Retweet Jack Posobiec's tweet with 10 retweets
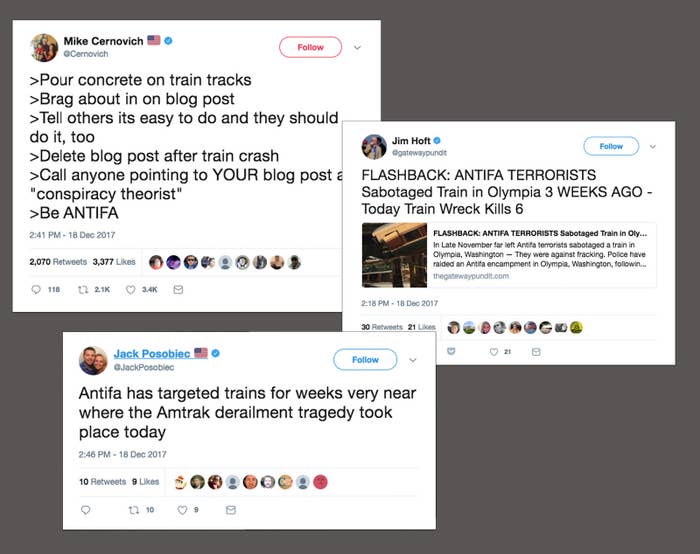700x554 pixels. coord(134,510)
